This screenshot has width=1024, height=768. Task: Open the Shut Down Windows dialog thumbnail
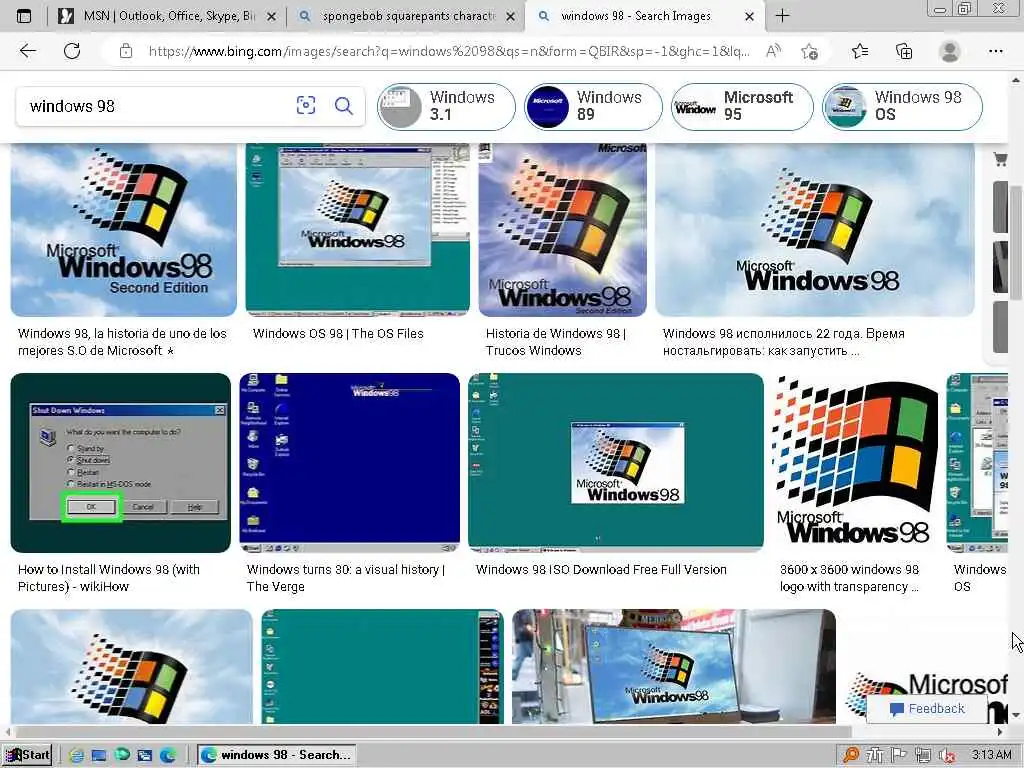pyautogui.click(x=120, y=462)
